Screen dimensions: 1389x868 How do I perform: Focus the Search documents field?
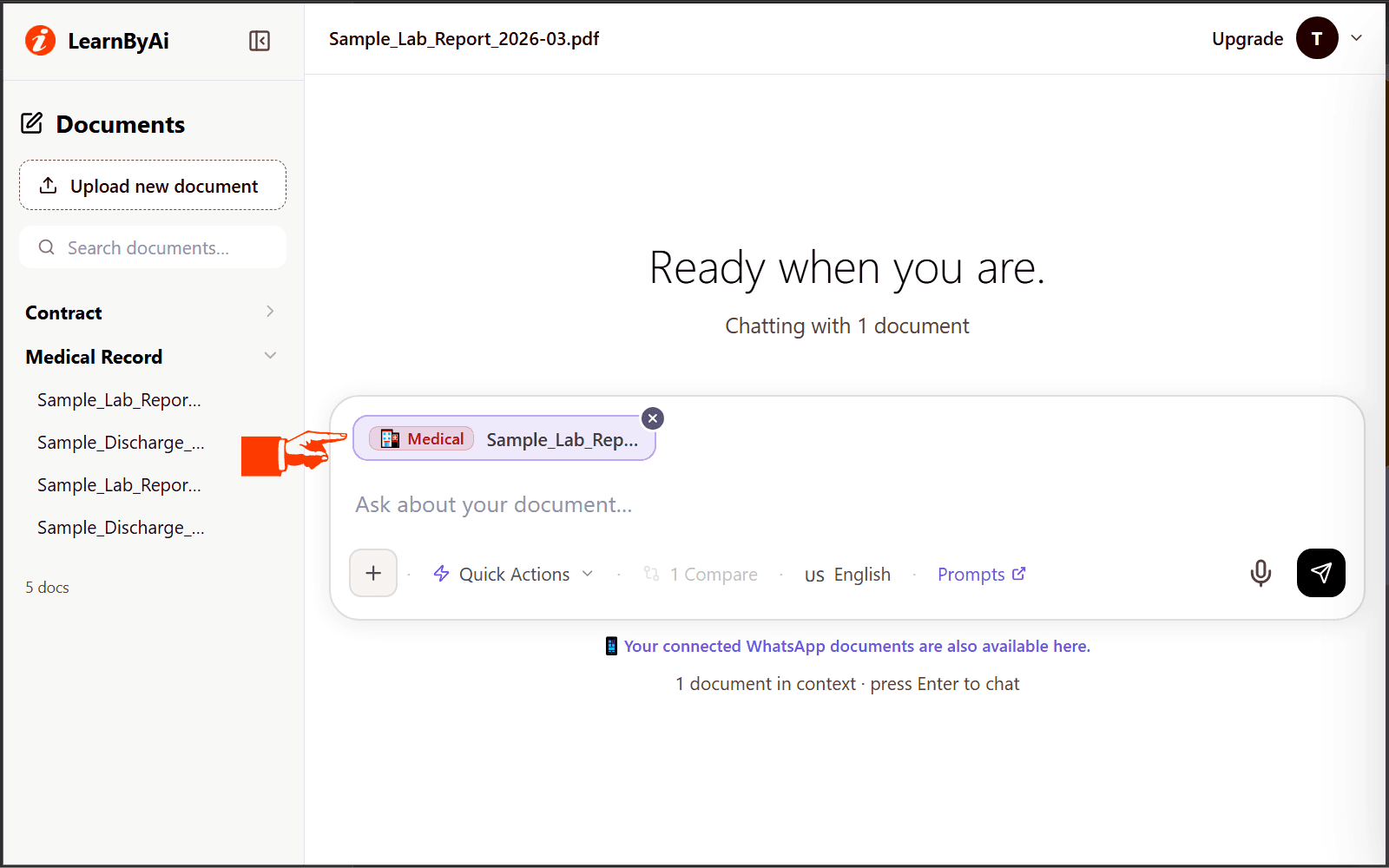[x=153, y=247]
